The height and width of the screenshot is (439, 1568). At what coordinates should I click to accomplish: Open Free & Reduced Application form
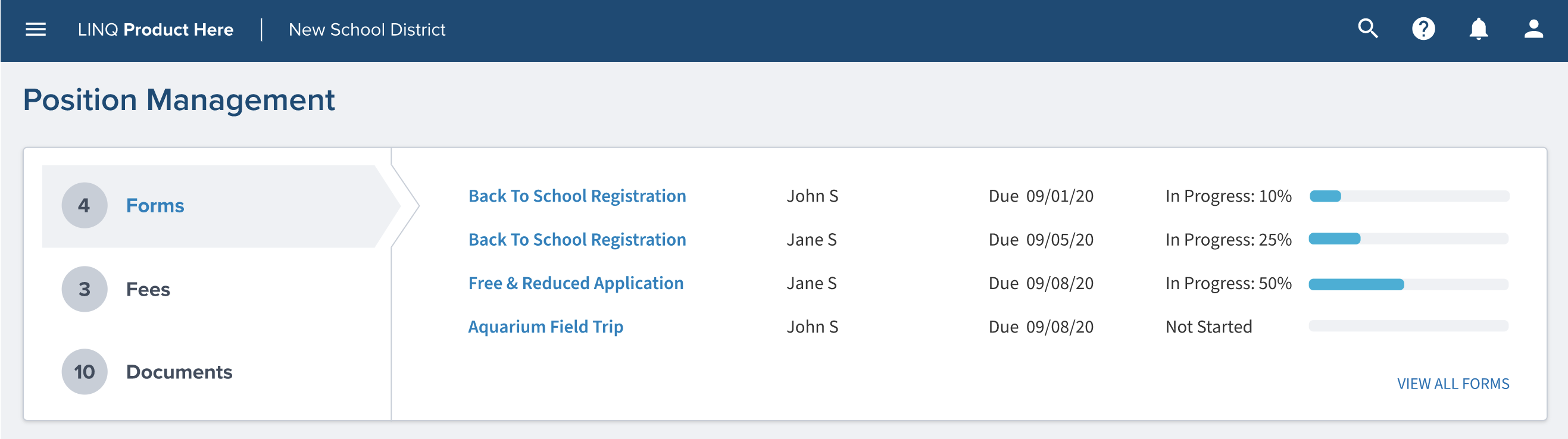point(575,283)
